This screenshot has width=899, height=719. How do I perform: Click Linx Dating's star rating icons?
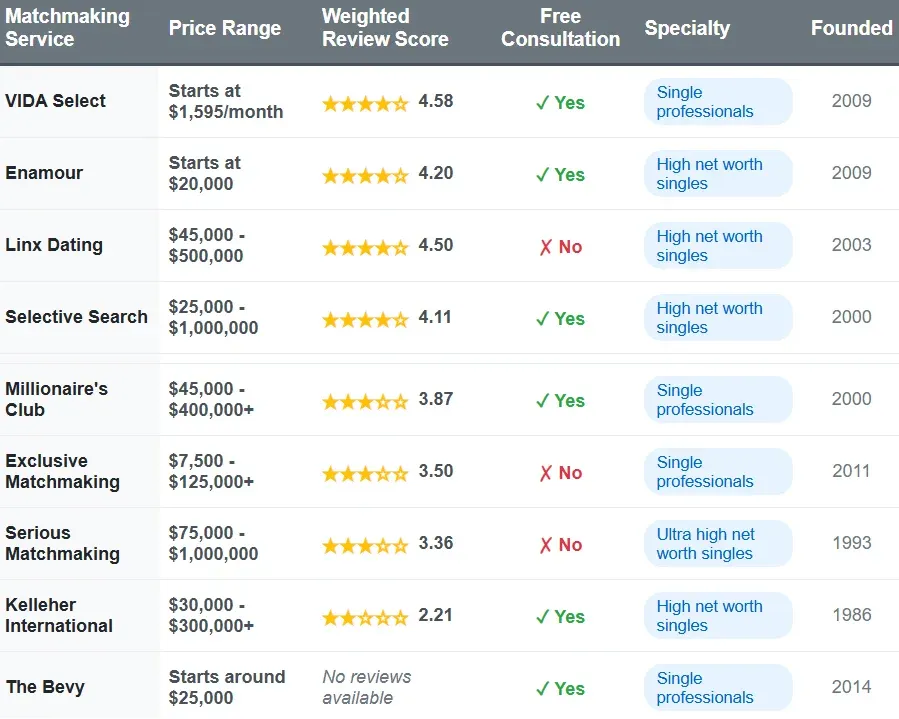click(x=365, y=247)
